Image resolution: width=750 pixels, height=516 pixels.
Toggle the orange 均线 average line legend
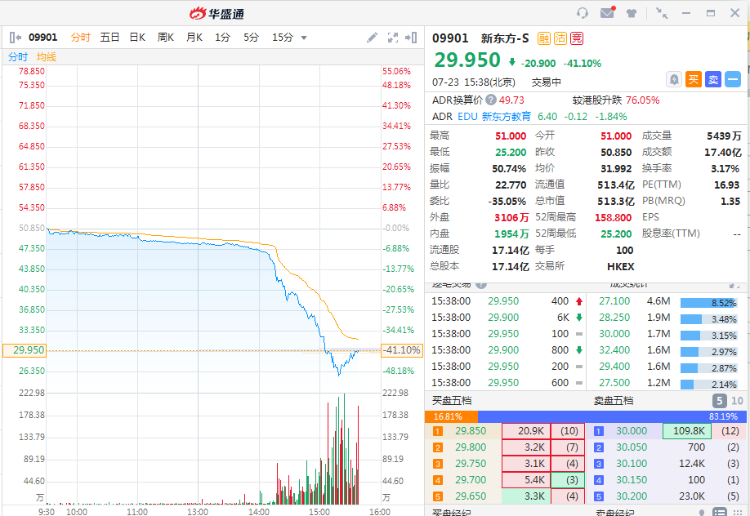click(46, 57)
